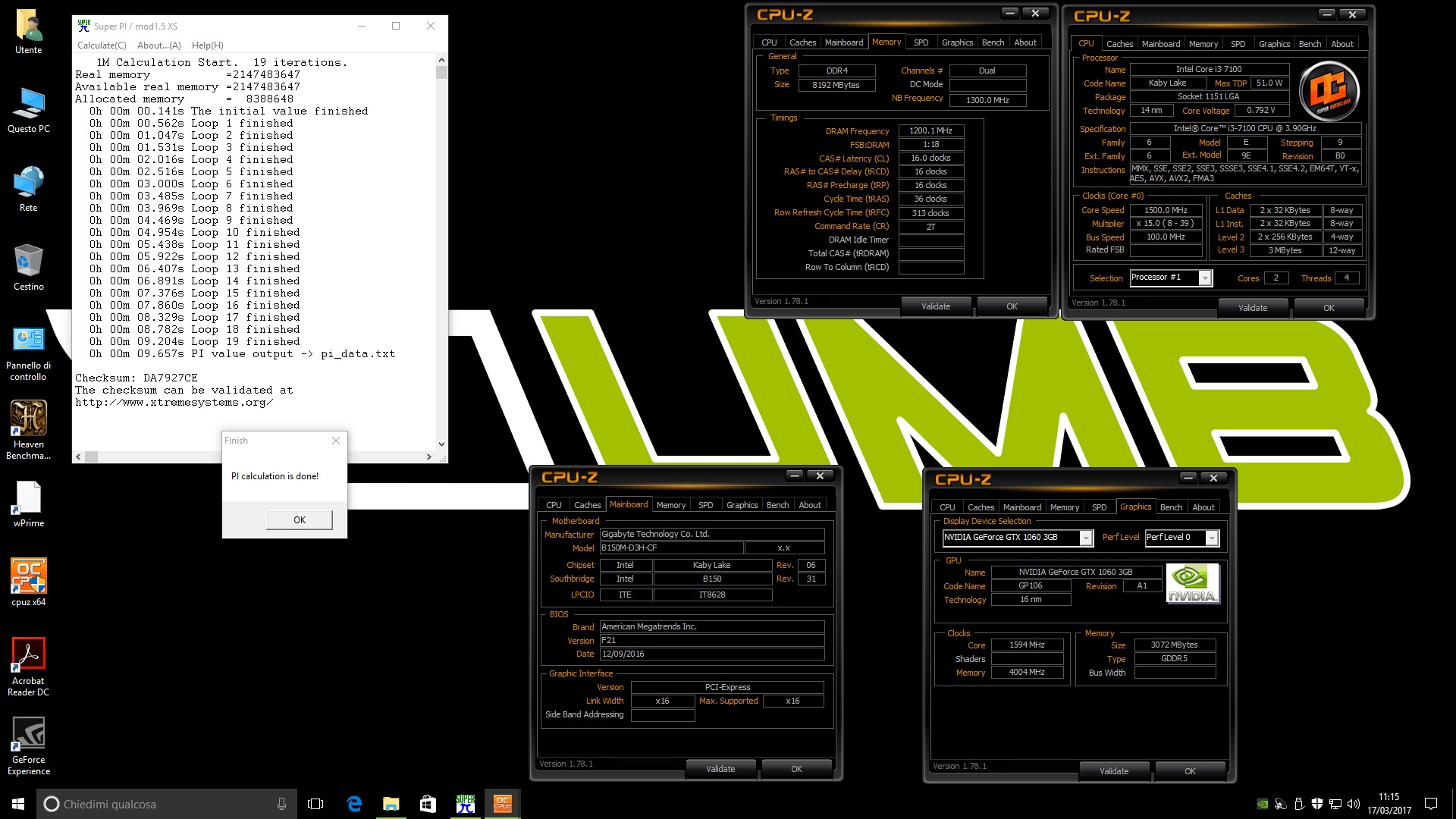Switch to About tab in Graphics CPU-Z window
This screenshot has width=1456, height=819.
click(x=1203, y=507)
